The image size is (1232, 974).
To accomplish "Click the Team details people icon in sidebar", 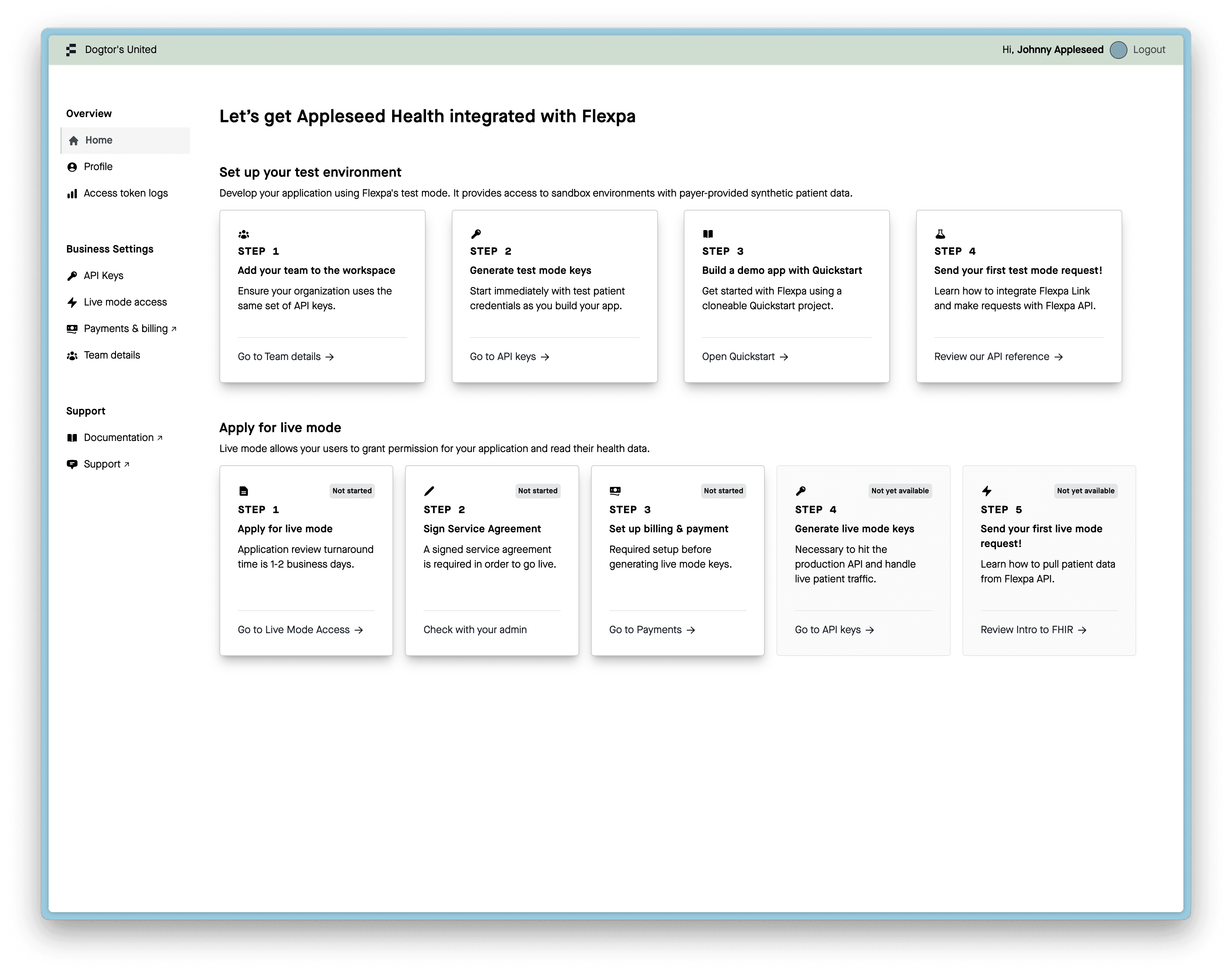I will coord(72,356).
